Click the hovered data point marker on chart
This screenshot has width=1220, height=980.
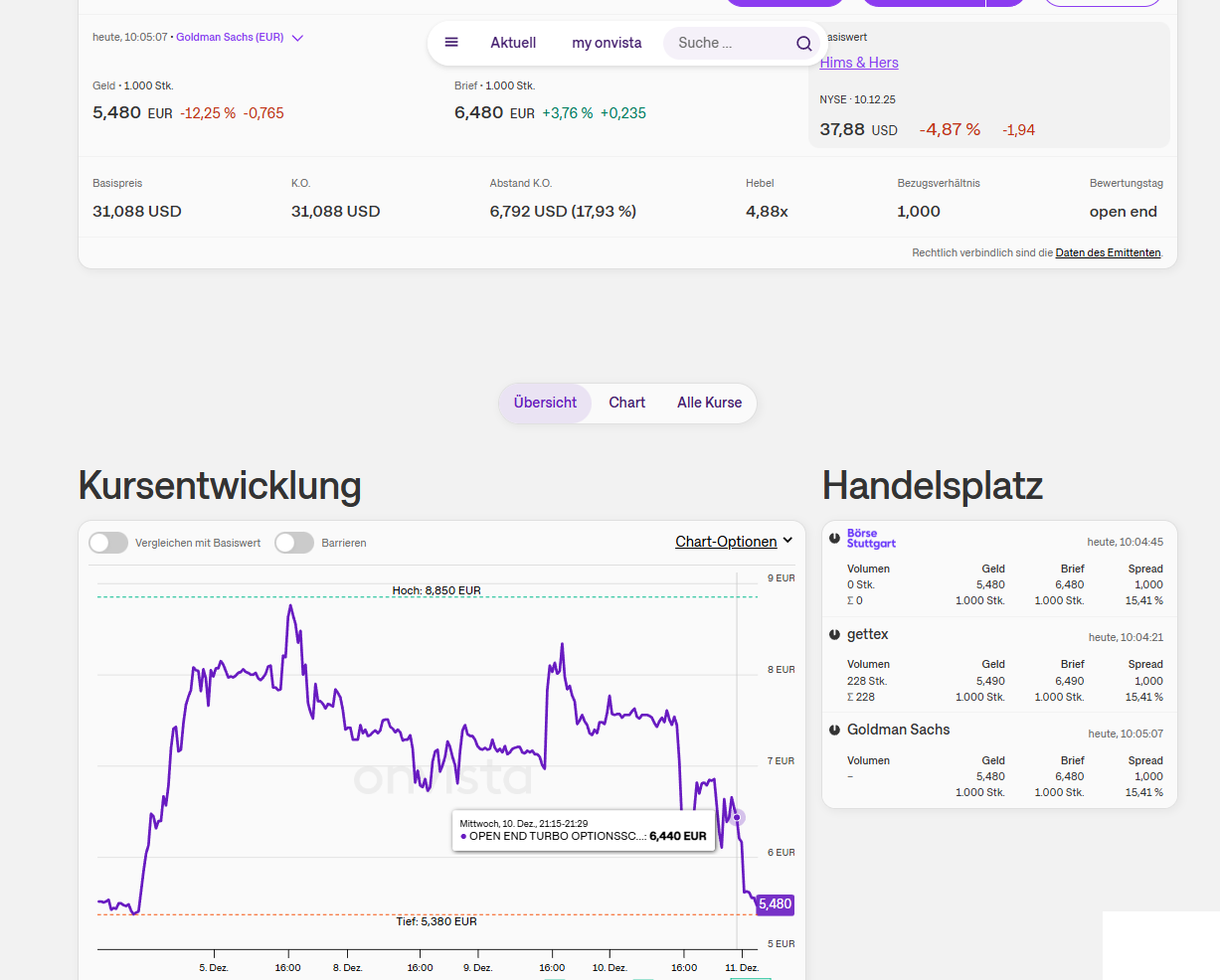click(737, 818)
